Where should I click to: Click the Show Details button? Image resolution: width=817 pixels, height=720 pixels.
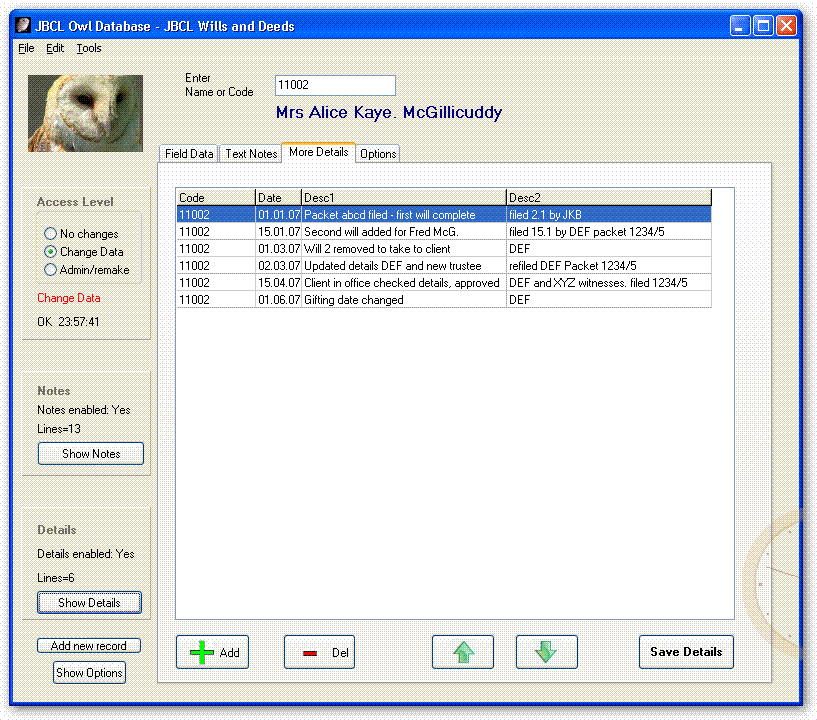pyautogui.click(x=89, y=602)
